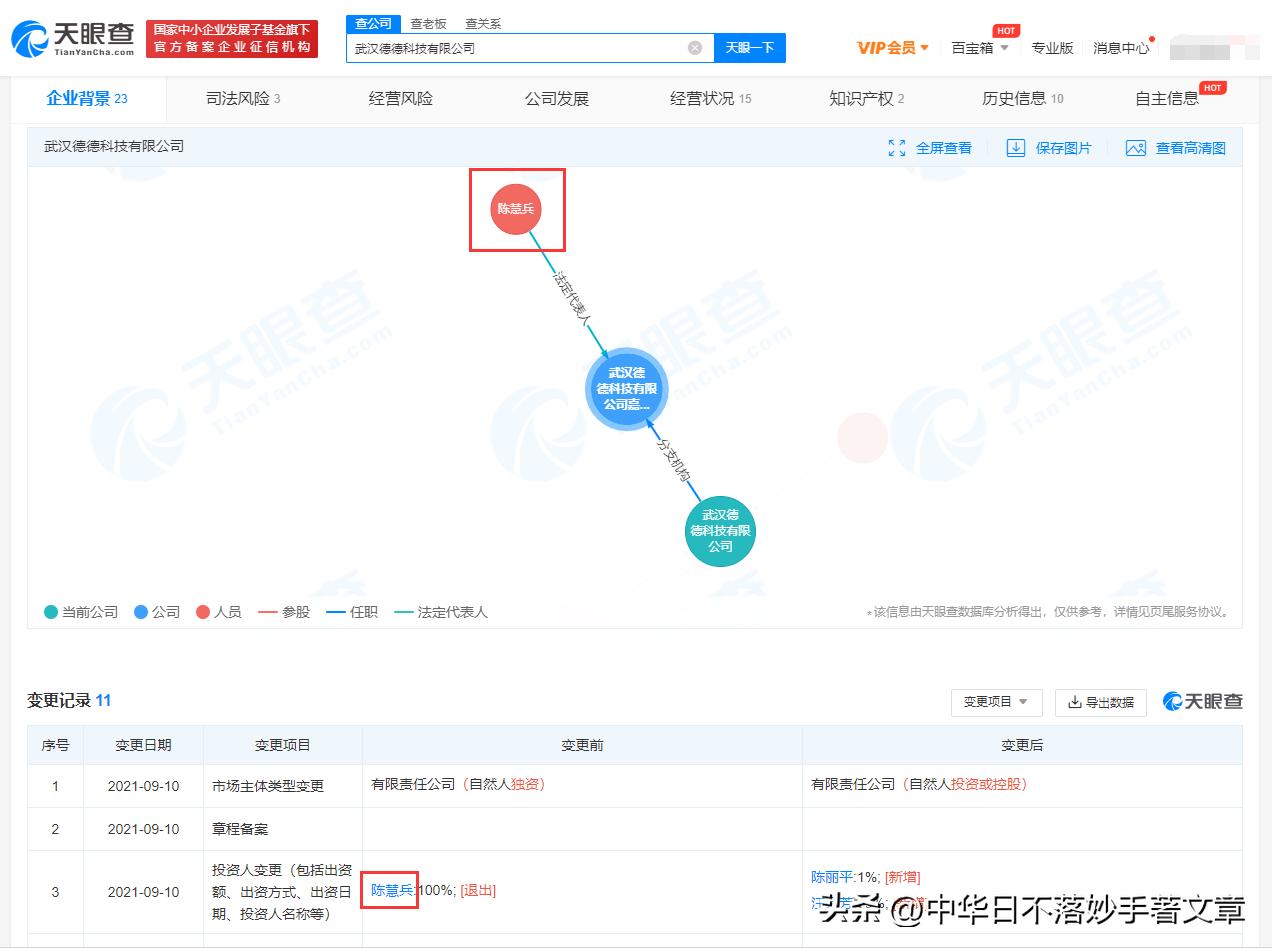This screenshot has height=951, width=1272.
Task: Click the 保存图片 save image icon
Action: [1016, 147]
